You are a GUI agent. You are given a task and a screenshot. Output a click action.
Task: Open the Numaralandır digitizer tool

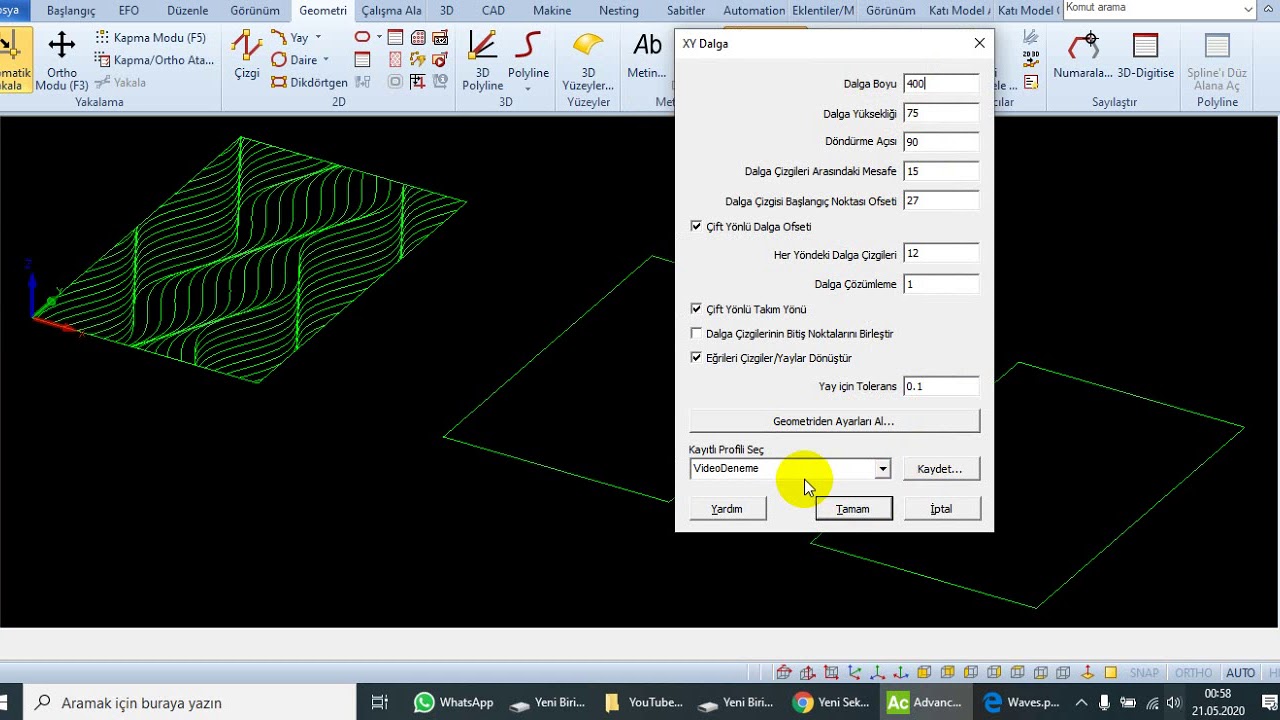click(1082, 55)
